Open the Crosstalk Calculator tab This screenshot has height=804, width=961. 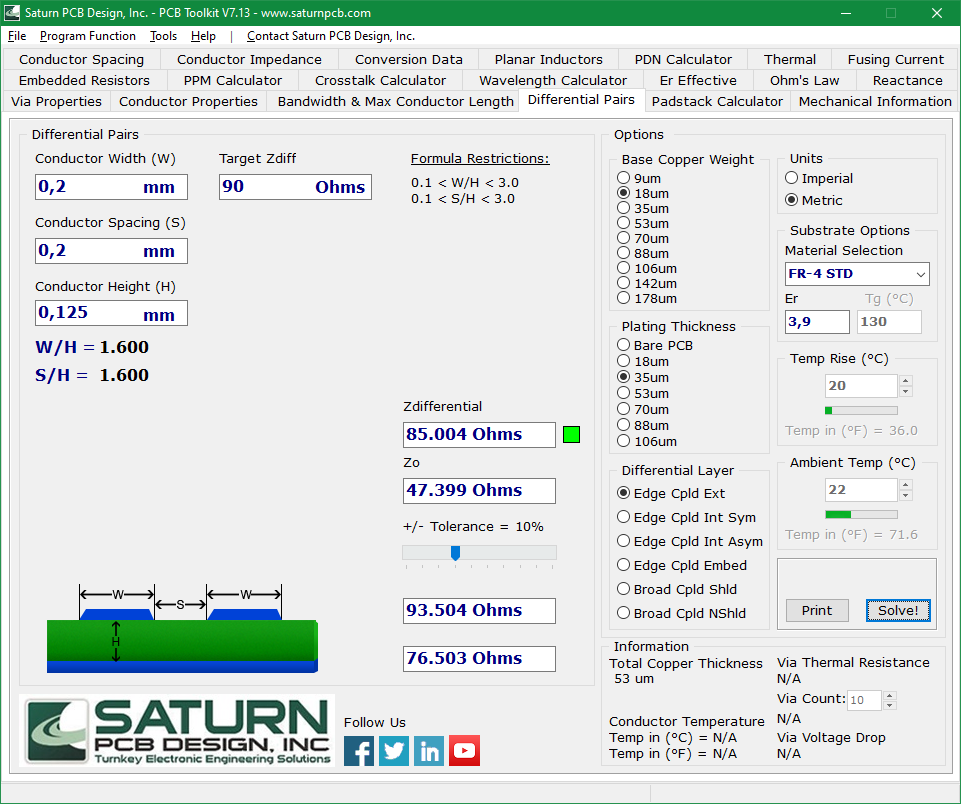[380, 80]
